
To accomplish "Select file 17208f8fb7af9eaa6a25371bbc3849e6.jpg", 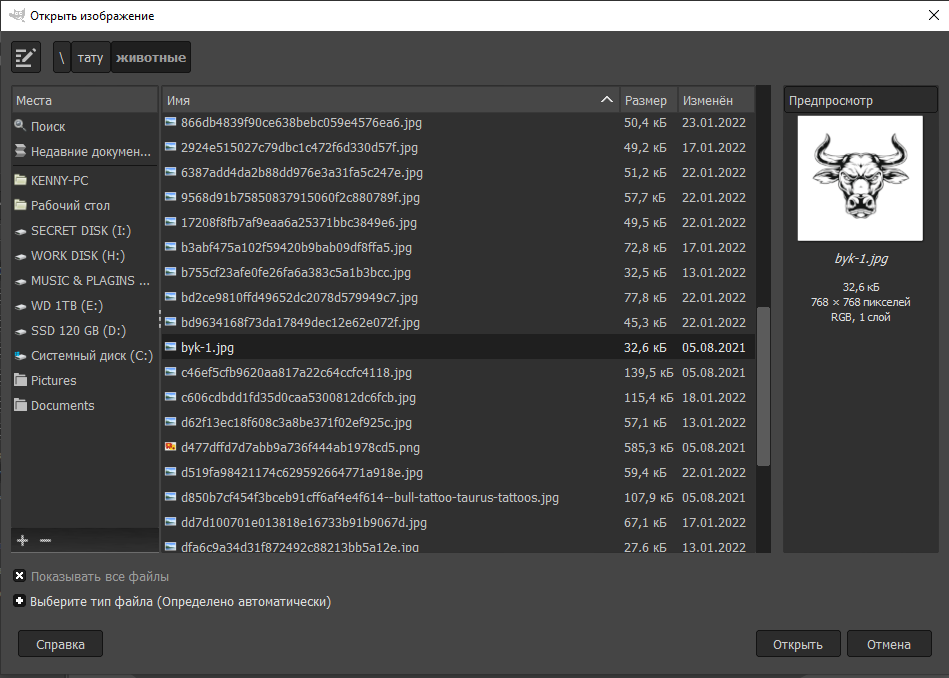I will click(458, 222).
